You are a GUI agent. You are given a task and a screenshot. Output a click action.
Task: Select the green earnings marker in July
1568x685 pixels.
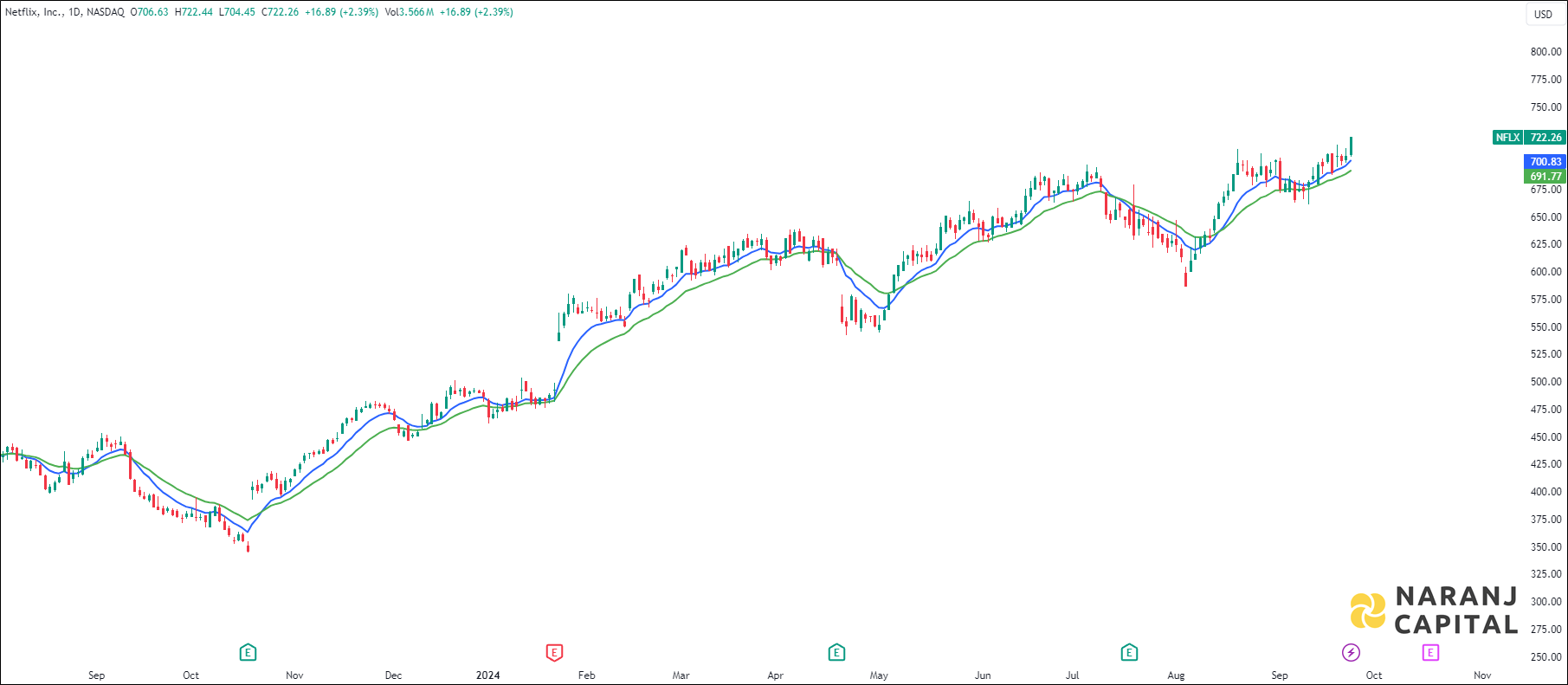point(1129,652)
